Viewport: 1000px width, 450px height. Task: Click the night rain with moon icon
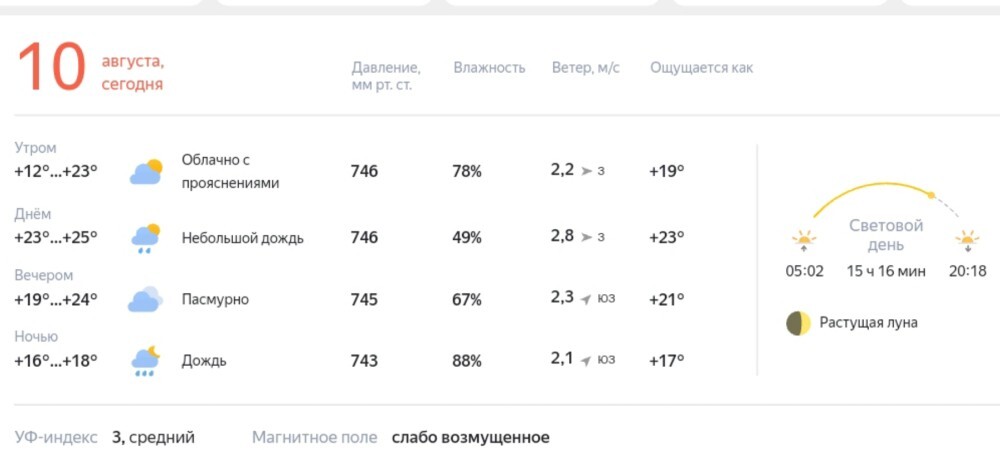pos(145,361)
